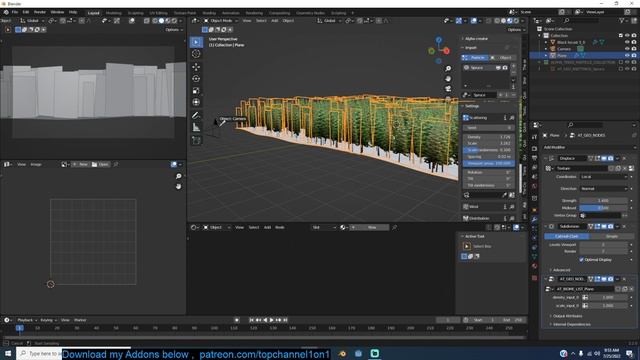Open the Object Mode dropdown in 3D viewport
Screen dimensions: 640x360
221,20
